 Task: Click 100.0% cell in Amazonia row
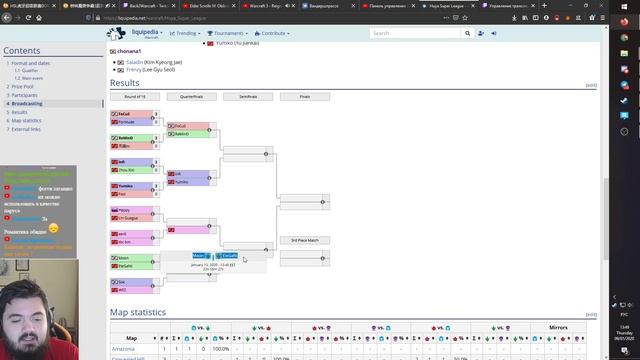tap(220, 349)
